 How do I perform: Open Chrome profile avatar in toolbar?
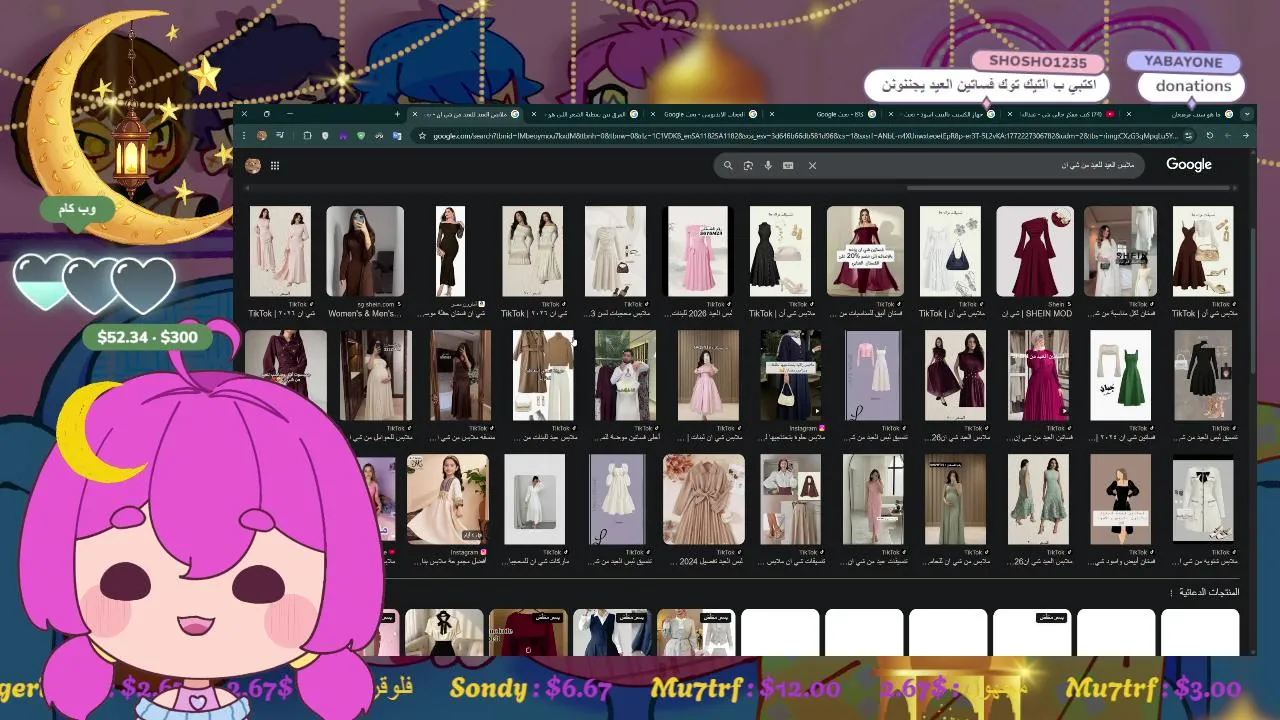pyautogui.click(x=261, y=136)
